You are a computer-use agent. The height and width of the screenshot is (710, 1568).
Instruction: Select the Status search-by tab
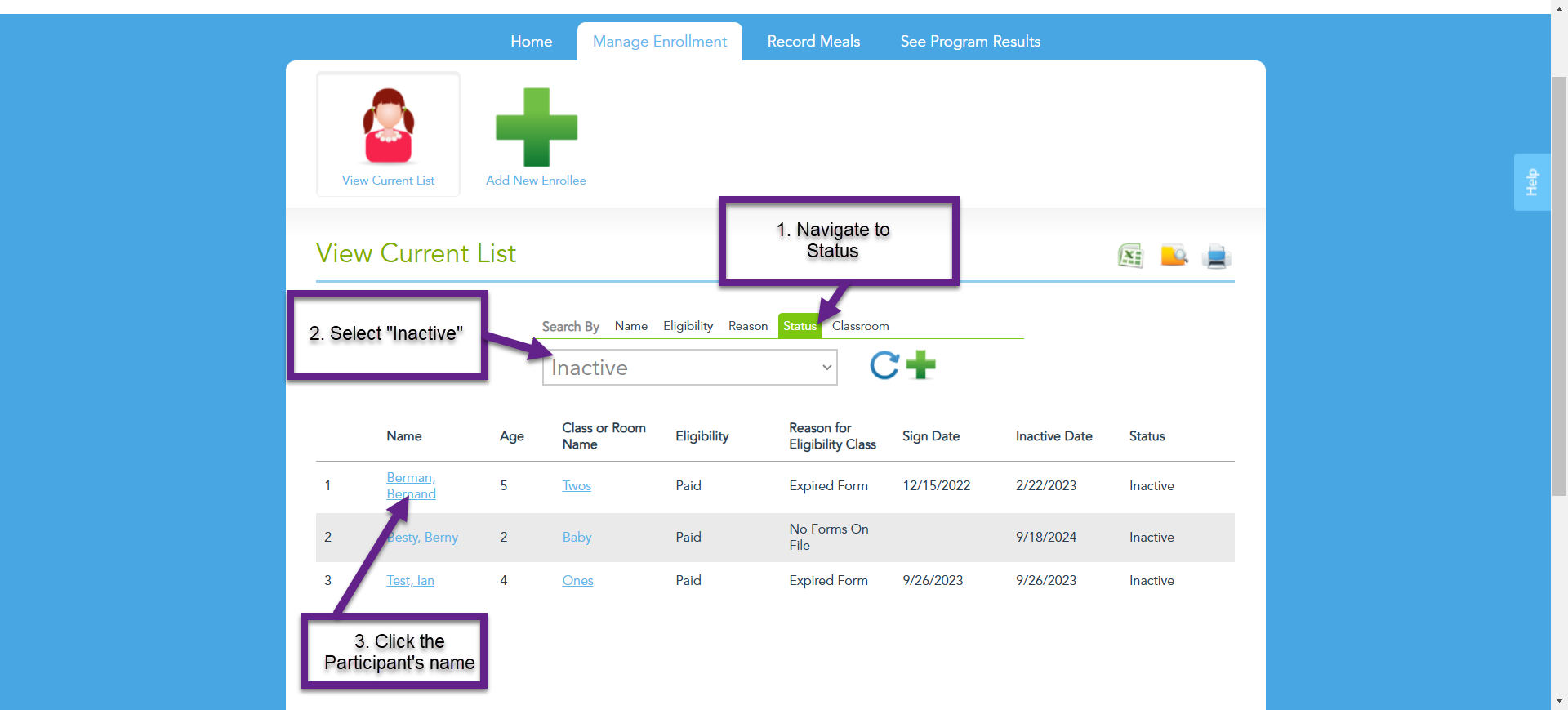click(x=800, y=326)
